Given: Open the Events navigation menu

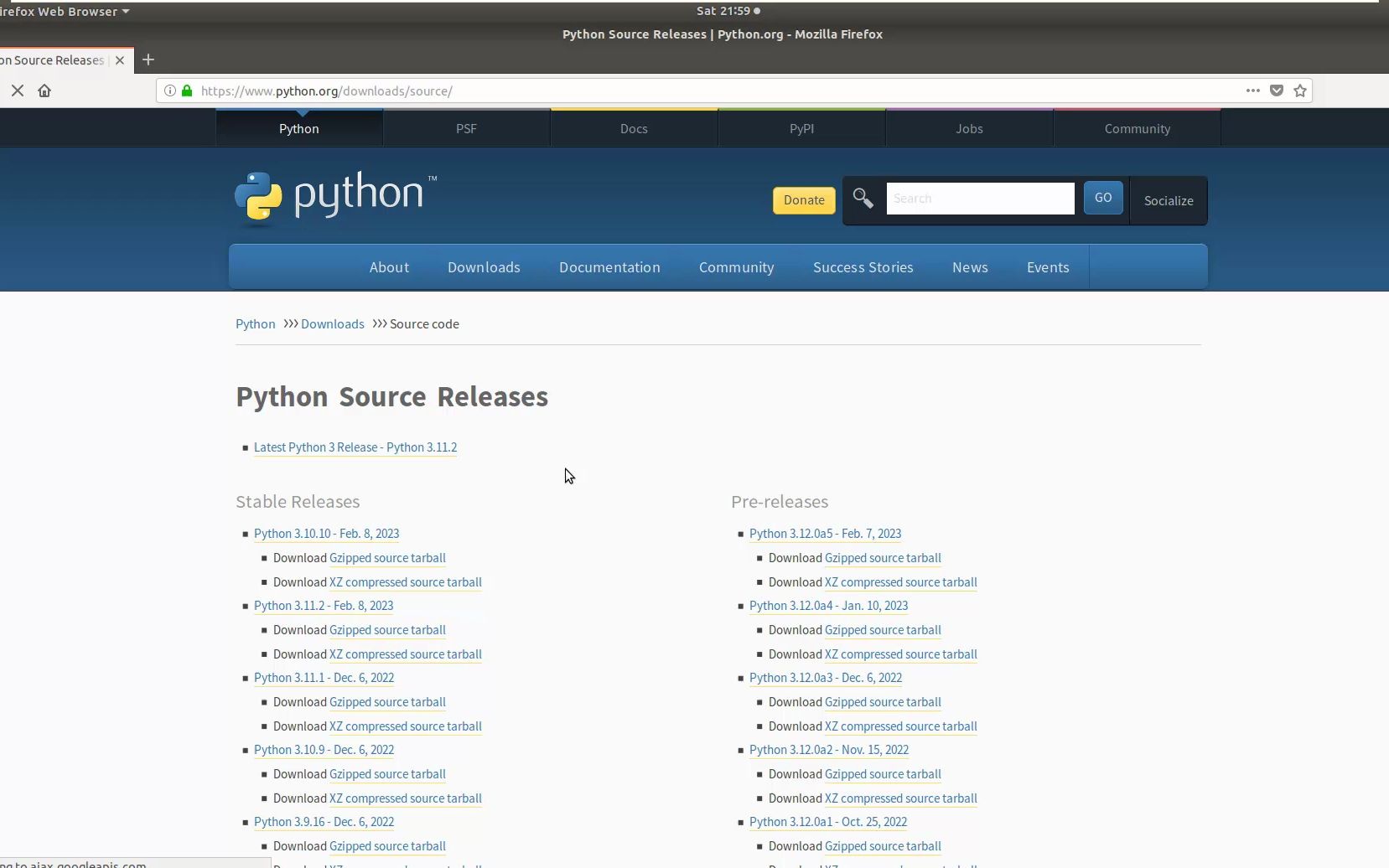Looking at the screenshot, I should (x=1048, y=267).
